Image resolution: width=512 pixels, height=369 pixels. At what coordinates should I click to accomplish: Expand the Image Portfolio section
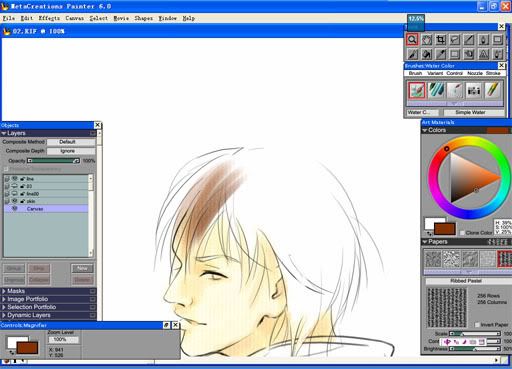point(4,299)
